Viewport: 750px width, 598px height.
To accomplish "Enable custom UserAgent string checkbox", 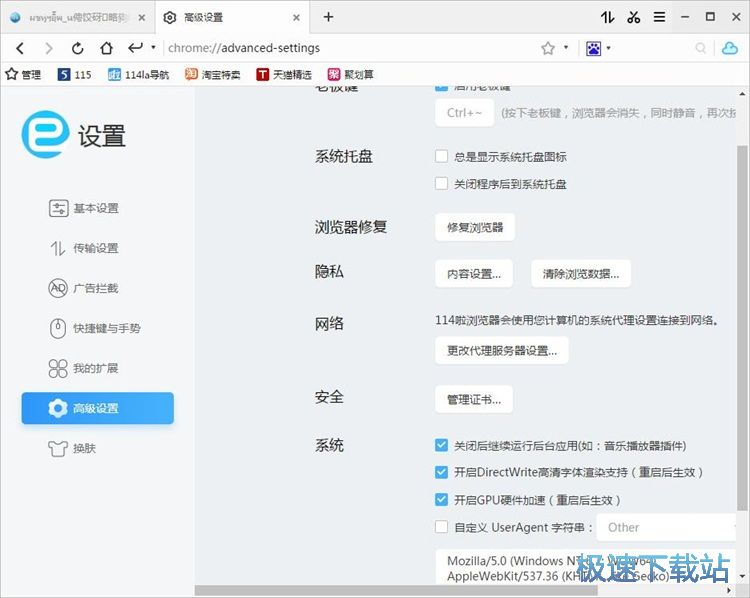I will pyautogui.click(x=441, y=527).
